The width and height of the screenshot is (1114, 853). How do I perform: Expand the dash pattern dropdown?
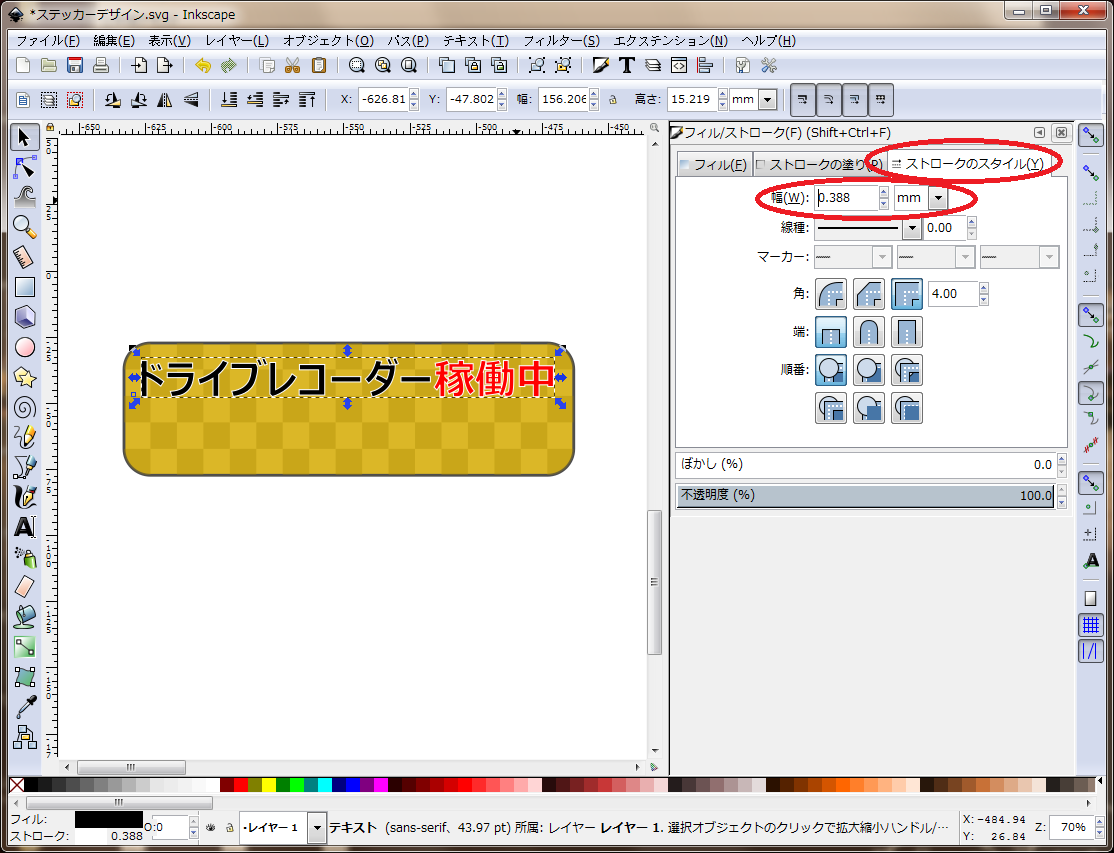coord(911,228)
